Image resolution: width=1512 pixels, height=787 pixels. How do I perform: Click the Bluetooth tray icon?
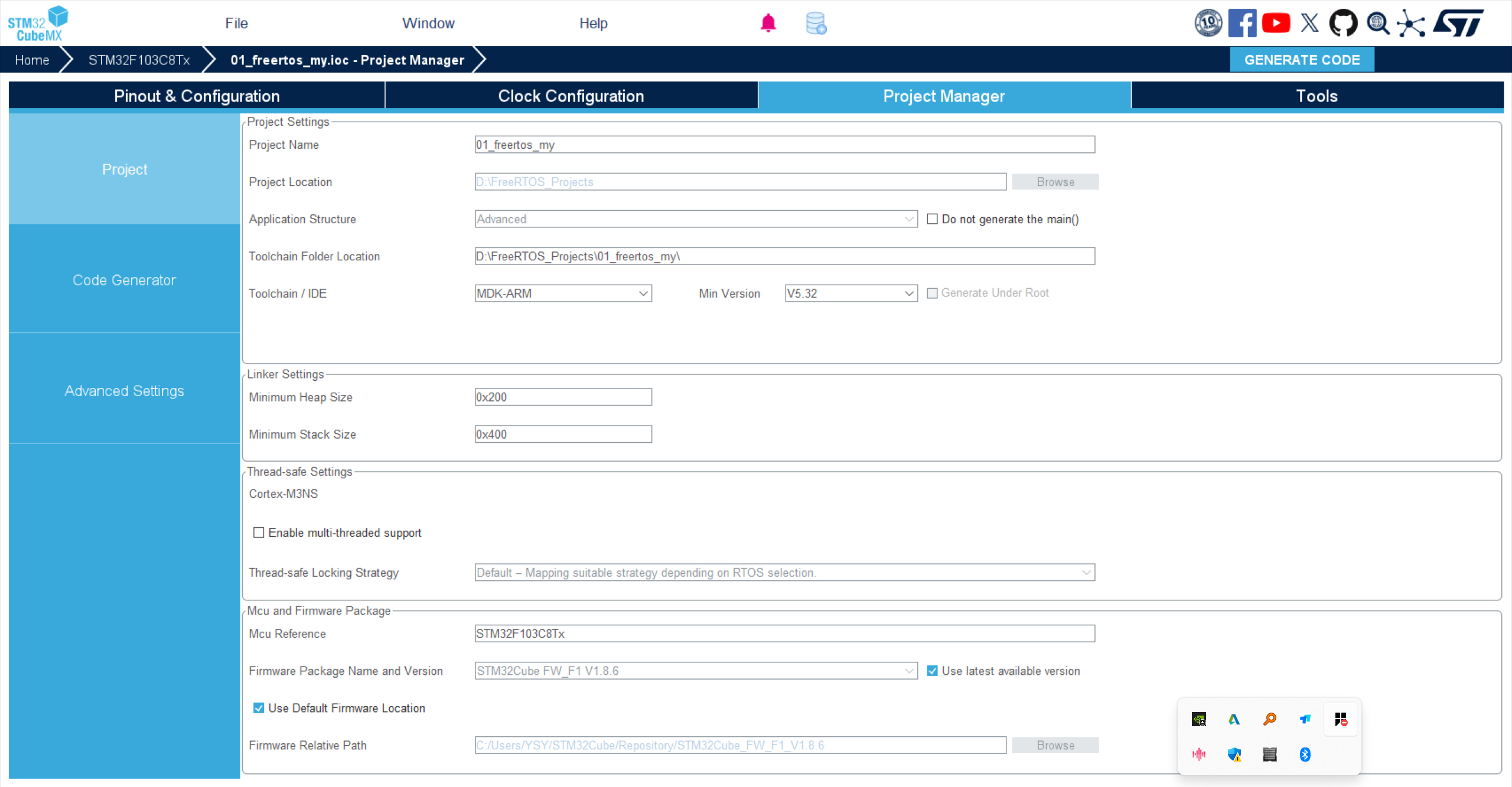click(x=1305, y=754)
